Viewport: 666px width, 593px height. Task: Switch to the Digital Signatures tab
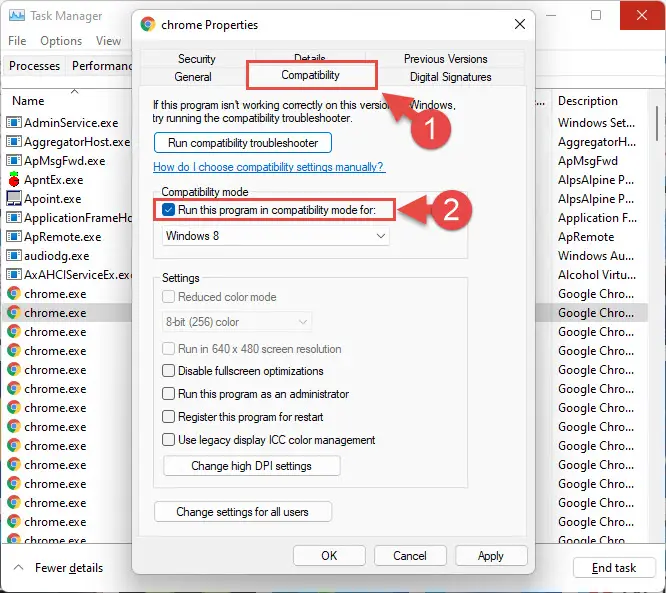click(450, 77)
